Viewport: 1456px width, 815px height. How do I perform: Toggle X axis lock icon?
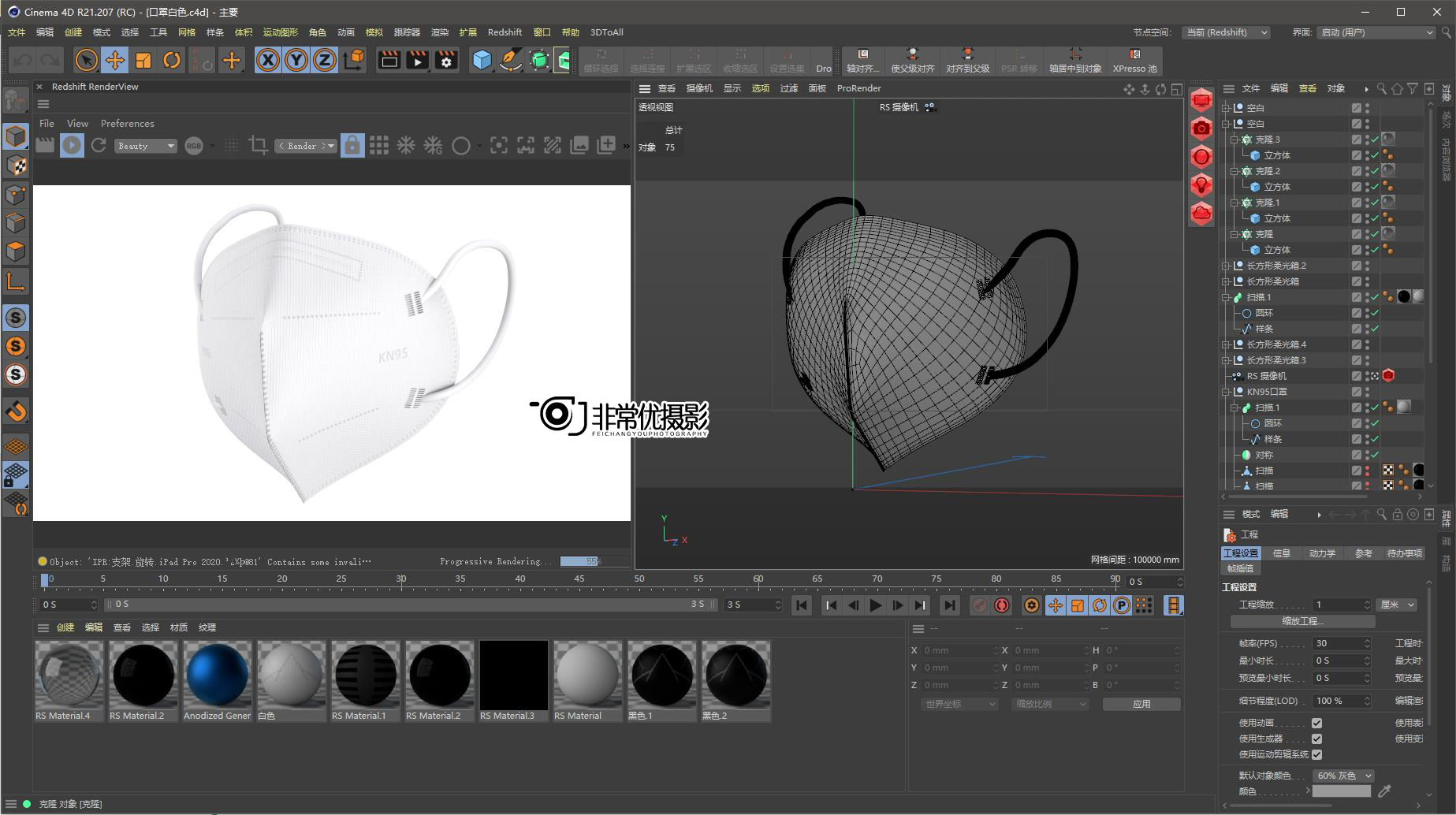(268, 60)
